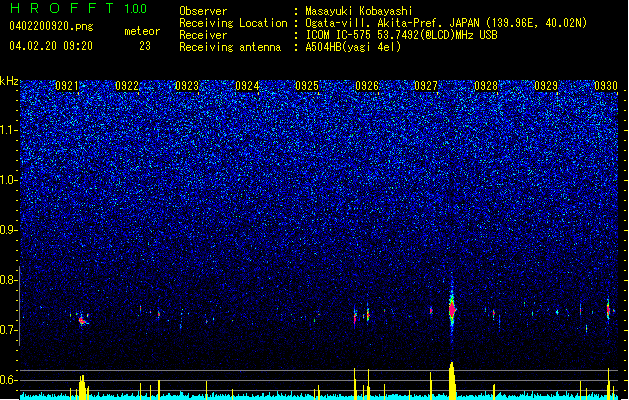Click the 0921 time marker
The width and height of the screenshot is (629, 400).
click(67, 86)
